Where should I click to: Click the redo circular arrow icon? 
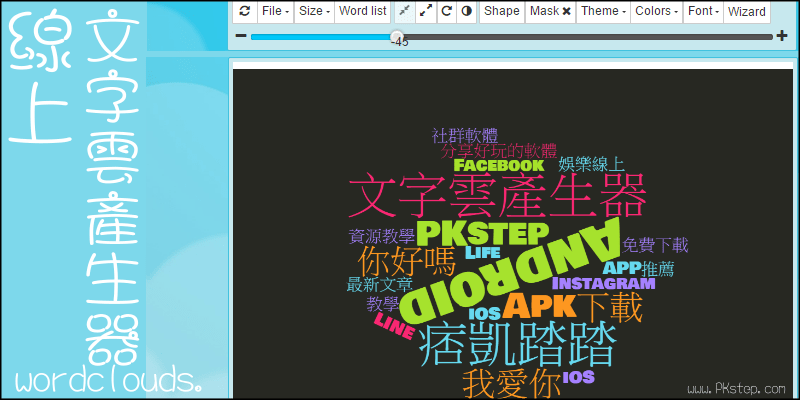[x=446, y=11]
